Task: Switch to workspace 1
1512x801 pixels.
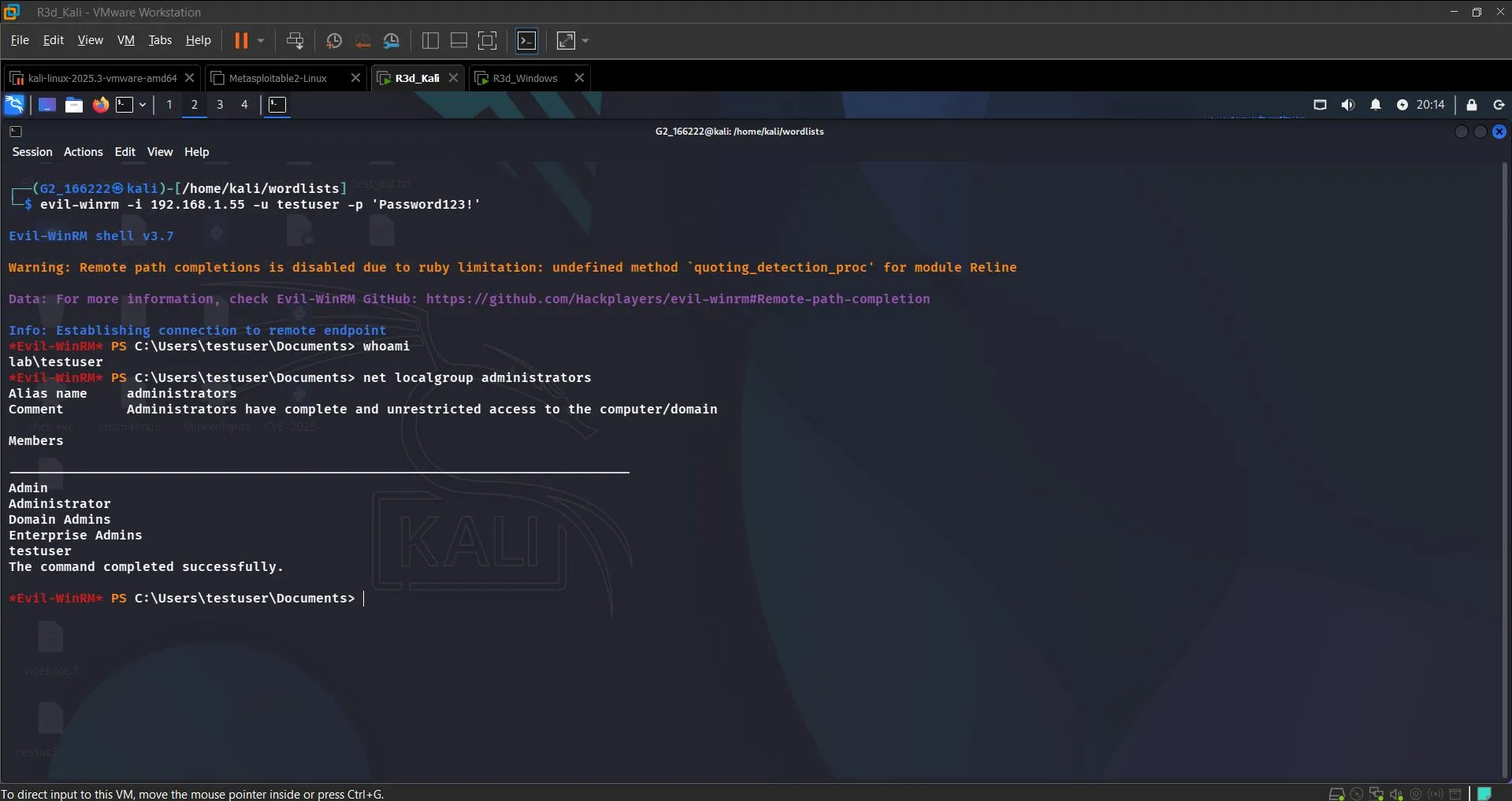Action: click(169, 105)
